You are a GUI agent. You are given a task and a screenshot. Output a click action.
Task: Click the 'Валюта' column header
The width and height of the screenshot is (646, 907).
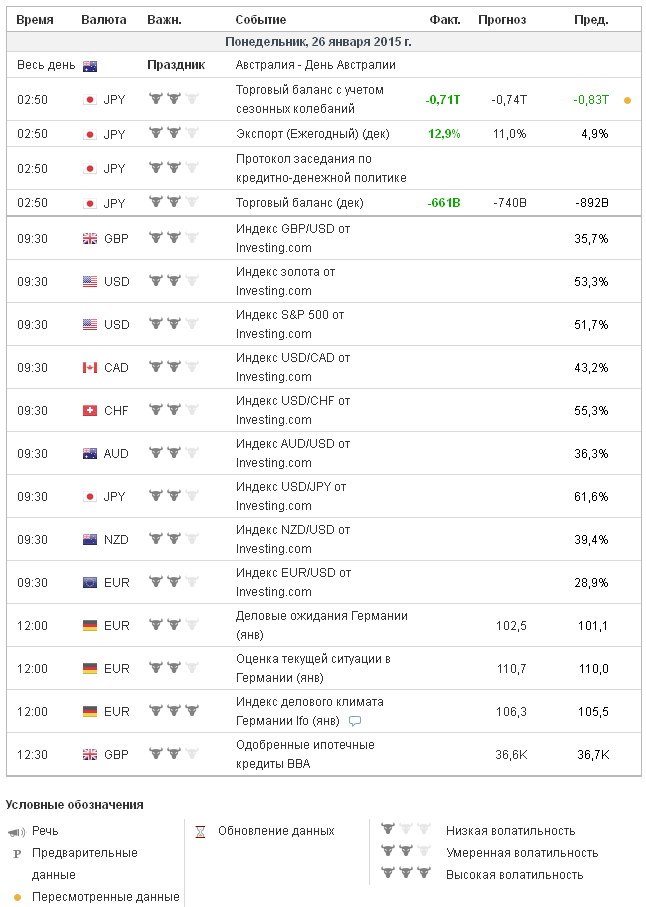tap(103, 20)
